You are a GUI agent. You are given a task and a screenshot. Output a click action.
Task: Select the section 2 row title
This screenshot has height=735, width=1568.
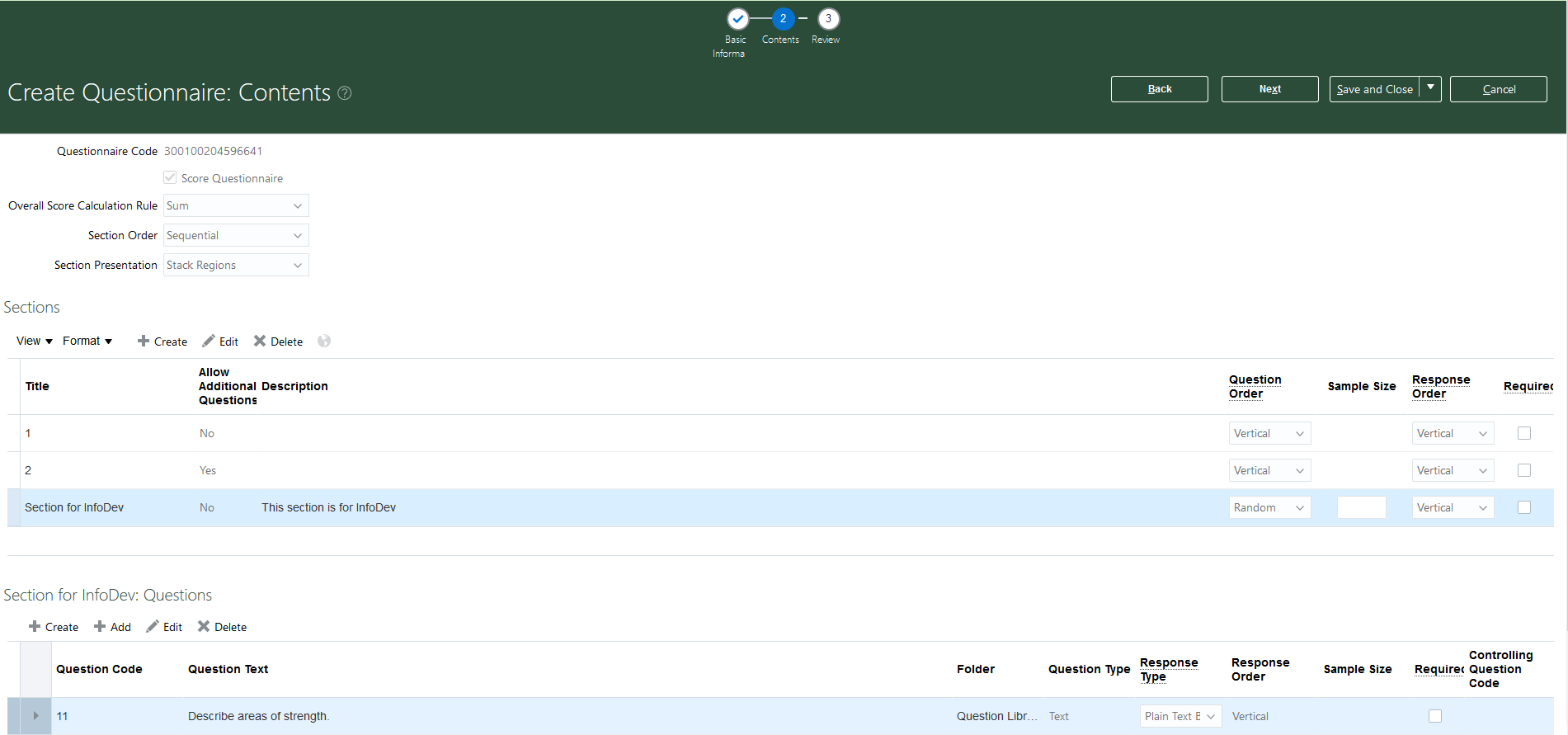point(28,470)
